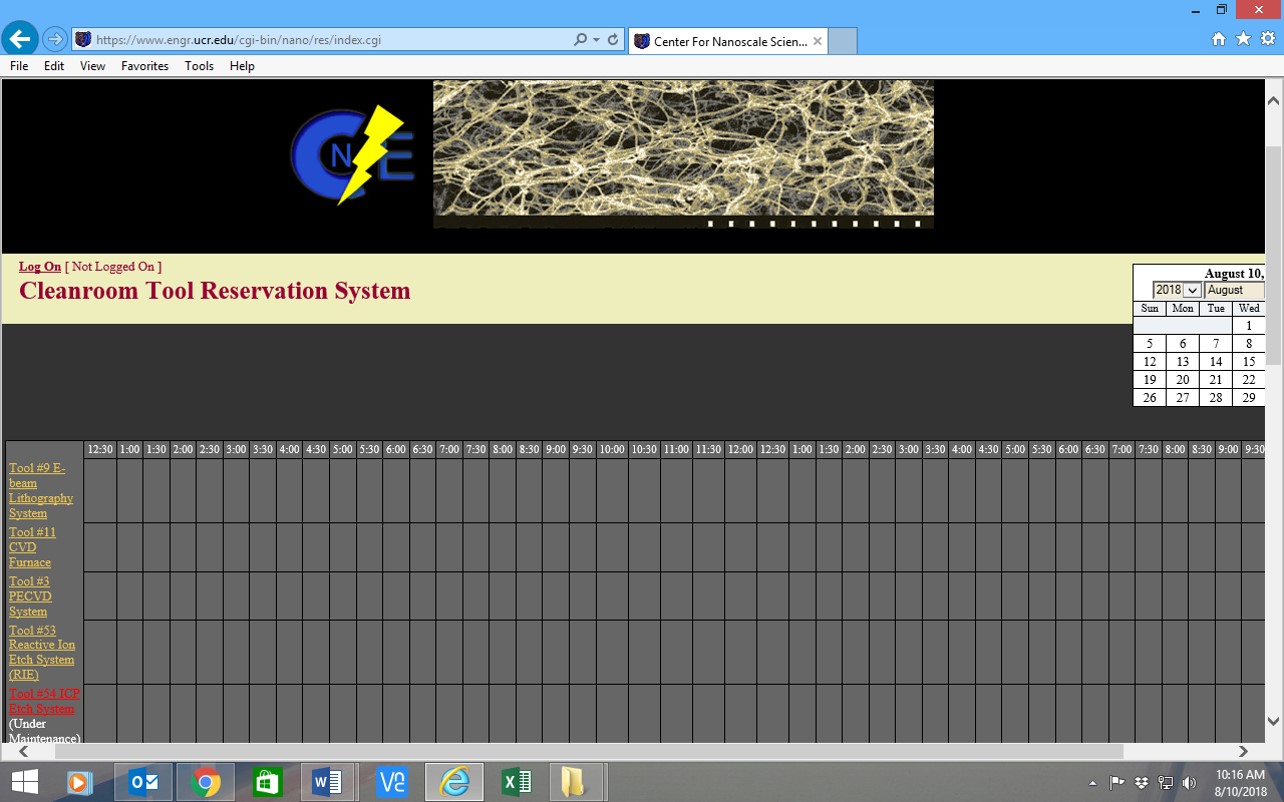Open the Favorites menu

(145, 66)
